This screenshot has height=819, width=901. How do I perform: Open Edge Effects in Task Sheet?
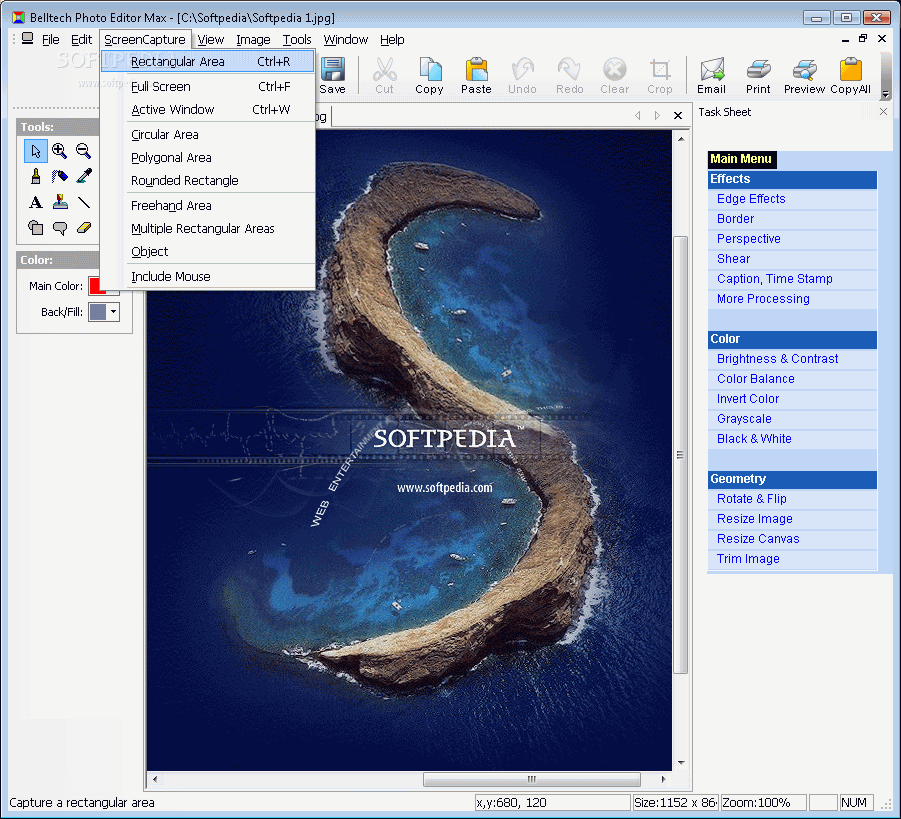point(751,199)
